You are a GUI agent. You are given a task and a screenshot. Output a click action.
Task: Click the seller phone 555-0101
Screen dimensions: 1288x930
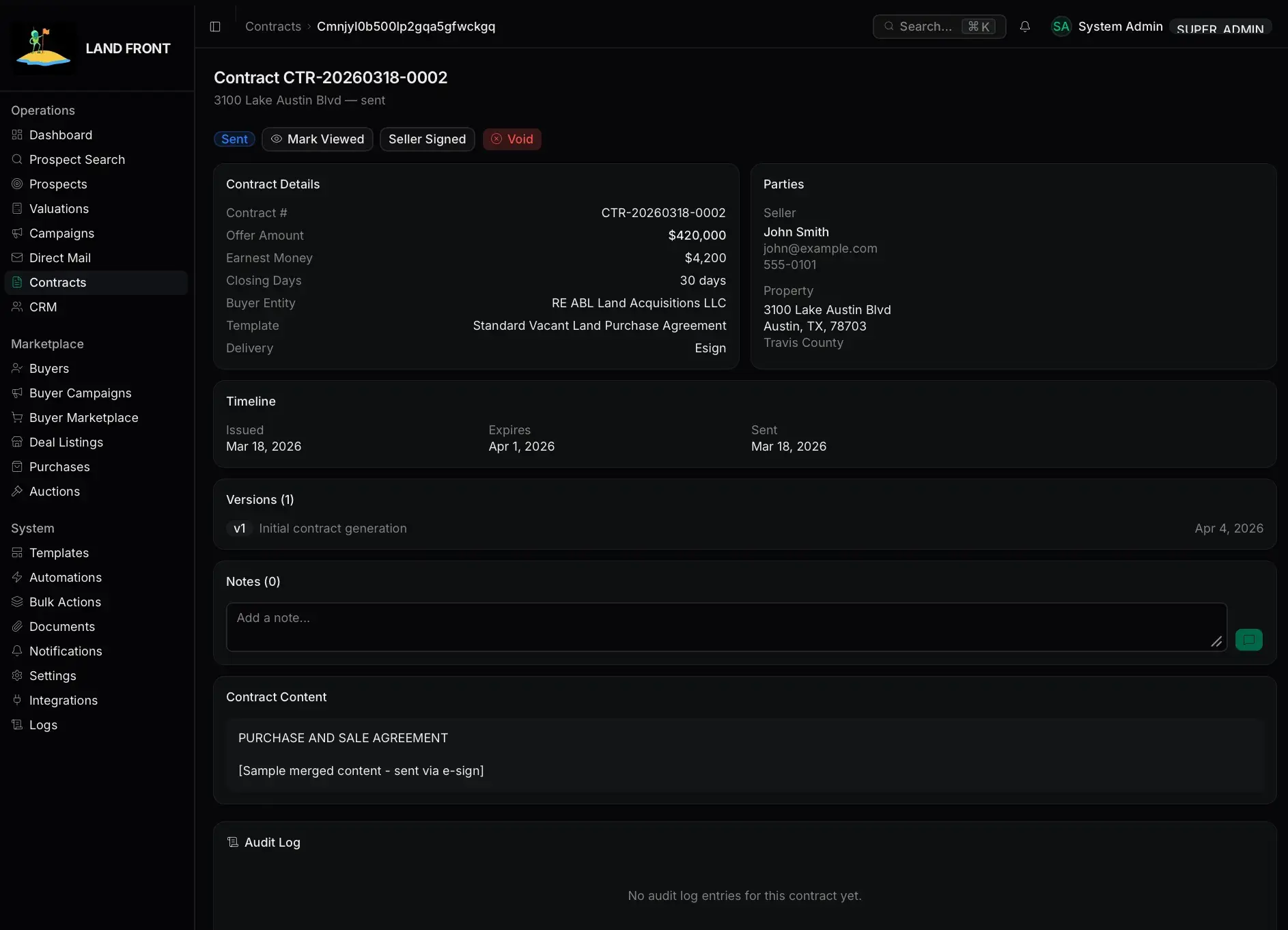tap(790, 265)
